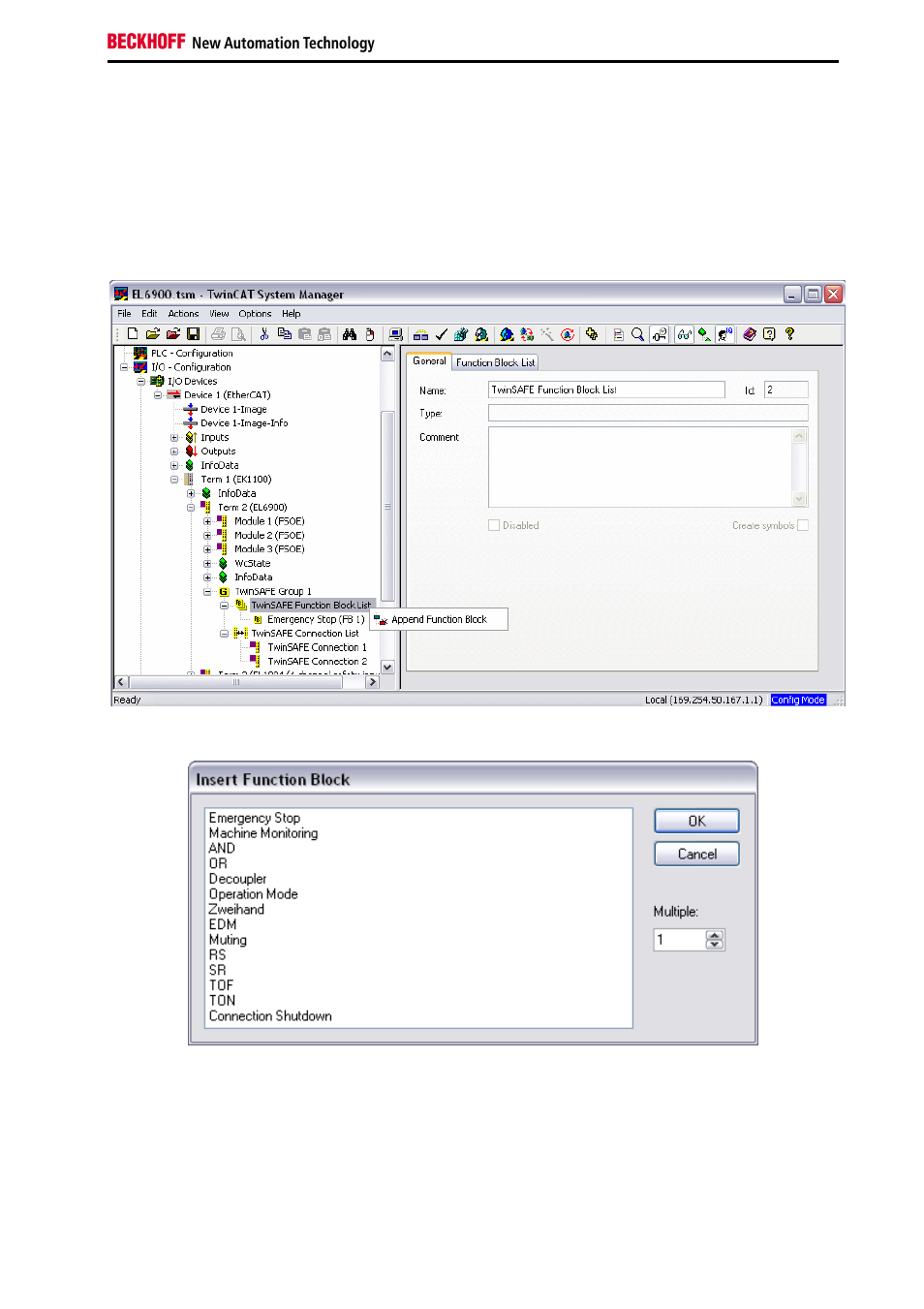Click Cancel in Insert Function Block dialog
The image size is (924, 1309).
click(696, 855)
